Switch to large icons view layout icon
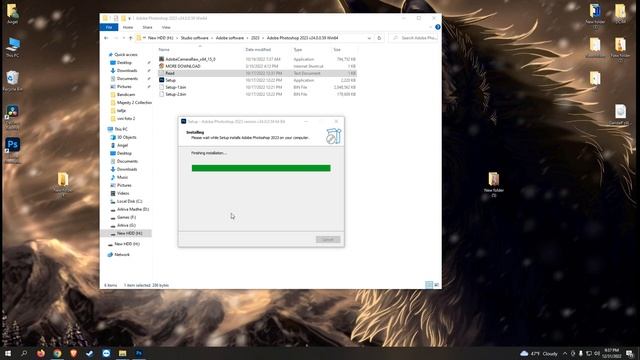This screenshot has width=640, height=360. click(x=436, y=285)
